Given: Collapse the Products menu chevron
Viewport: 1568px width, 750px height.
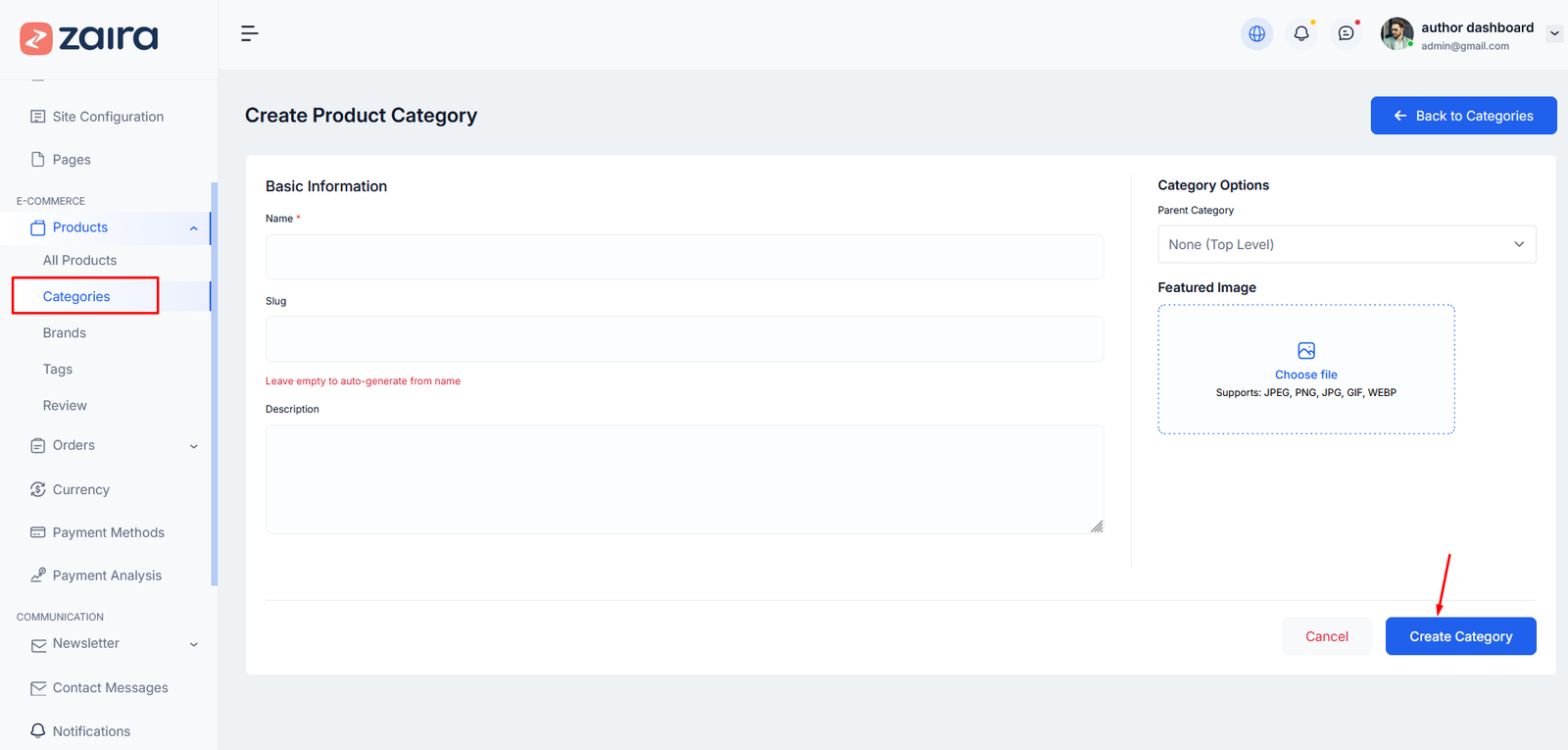Looking at the screenshot, I should [194, 228].
